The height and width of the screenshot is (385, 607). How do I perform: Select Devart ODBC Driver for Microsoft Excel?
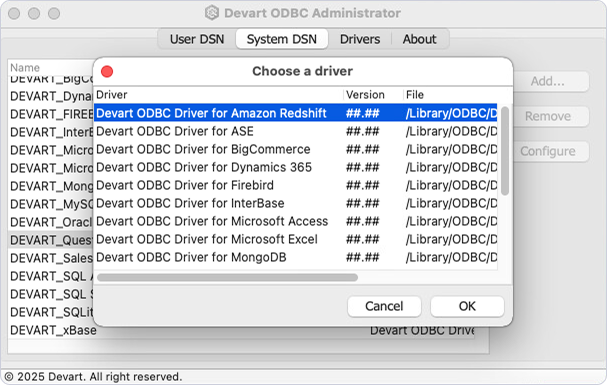click(296, 239)
